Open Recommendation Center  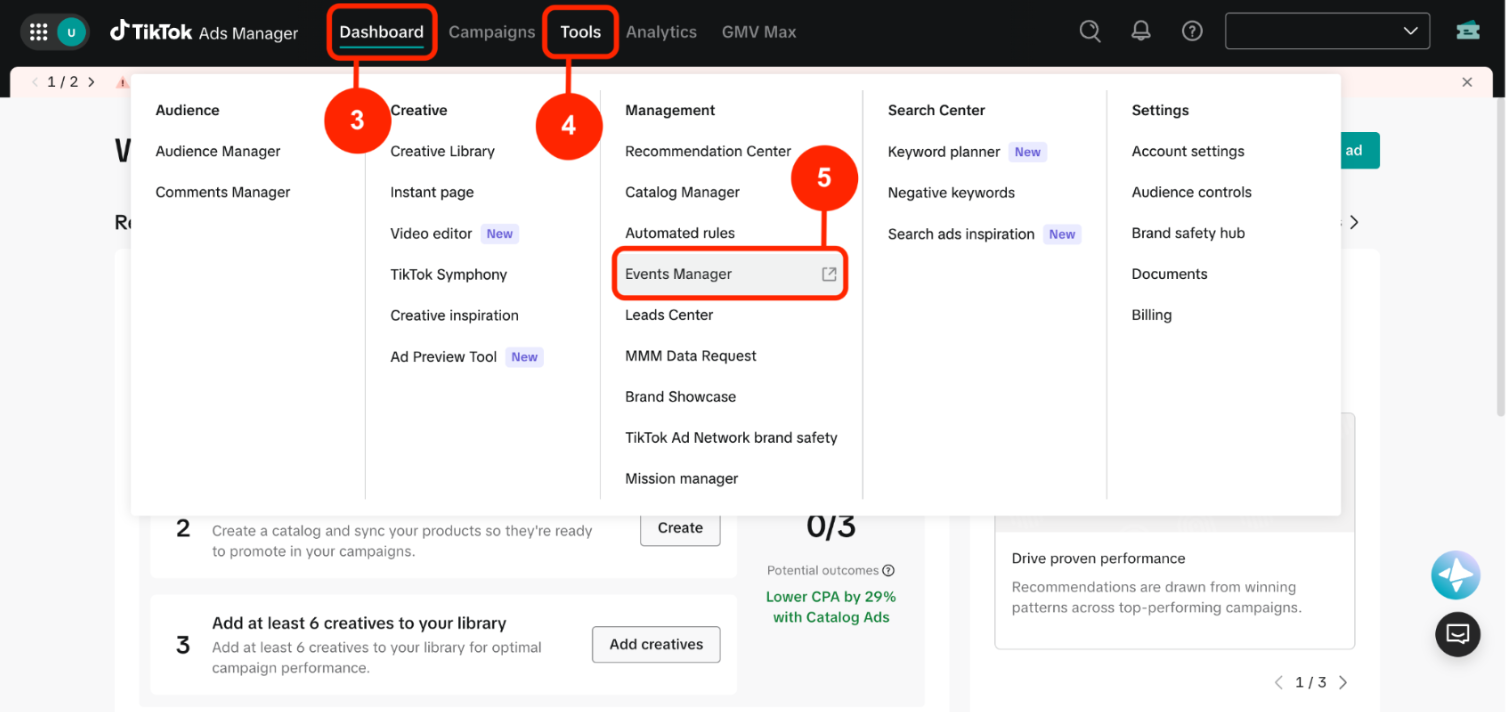[x=708, y=151]
